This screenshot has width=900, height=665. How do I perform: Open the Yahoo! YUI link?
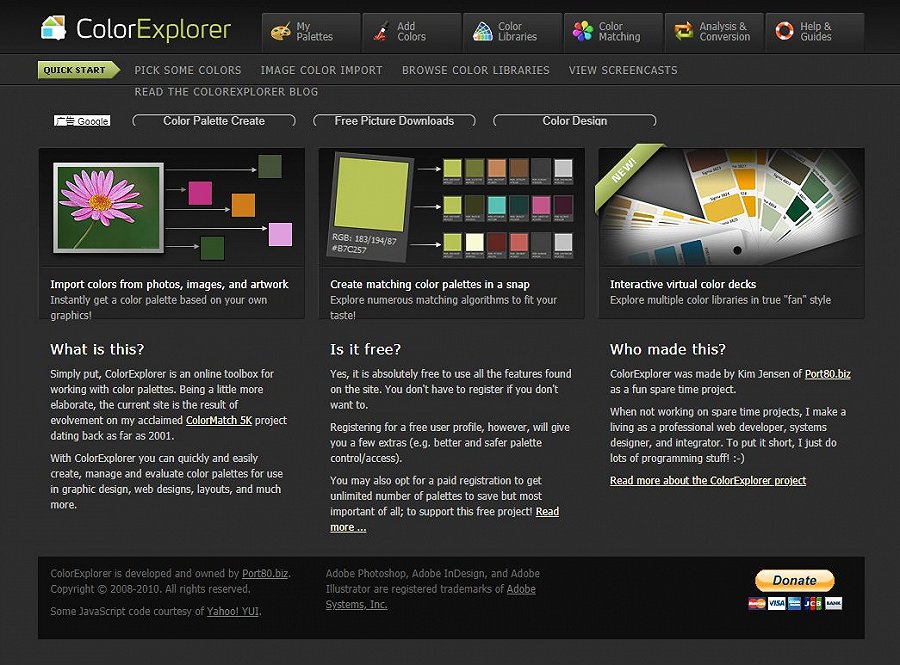pos(232,611)
